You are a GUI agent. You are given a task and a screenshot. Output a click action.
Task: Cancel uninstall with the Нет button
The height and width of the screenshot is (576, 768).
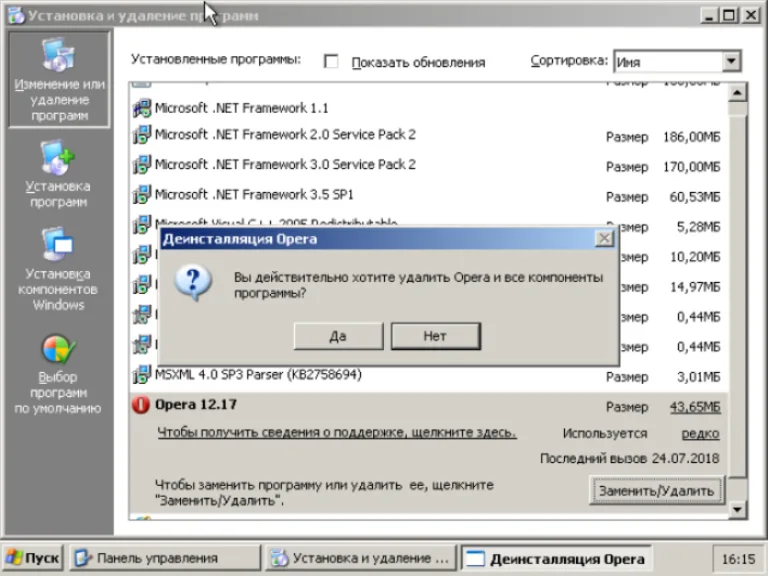(x=435, y=336)
